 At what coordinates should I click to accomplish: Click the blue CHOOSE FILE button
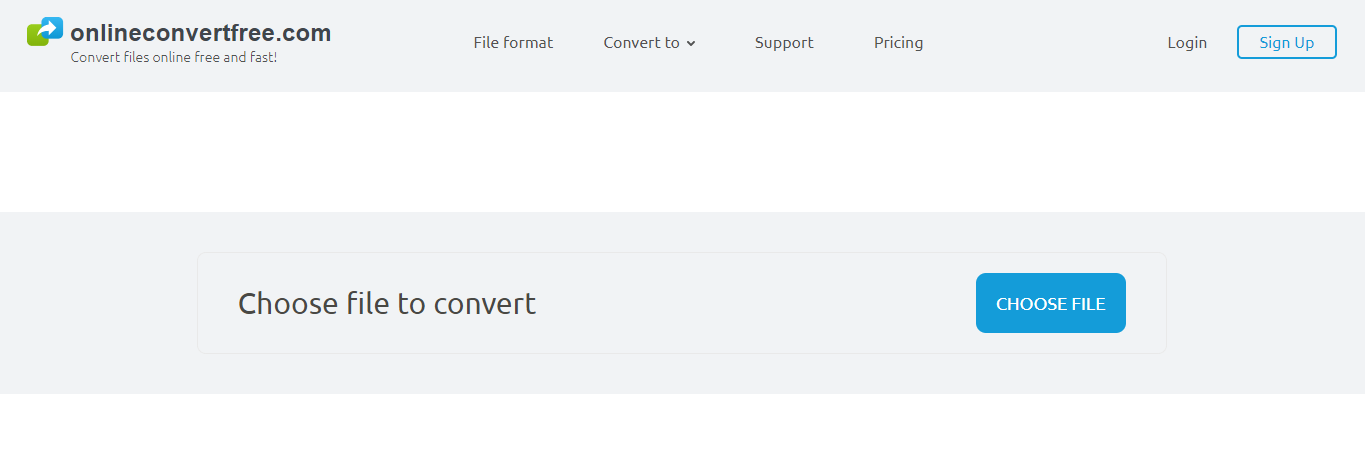(1050, 303)
